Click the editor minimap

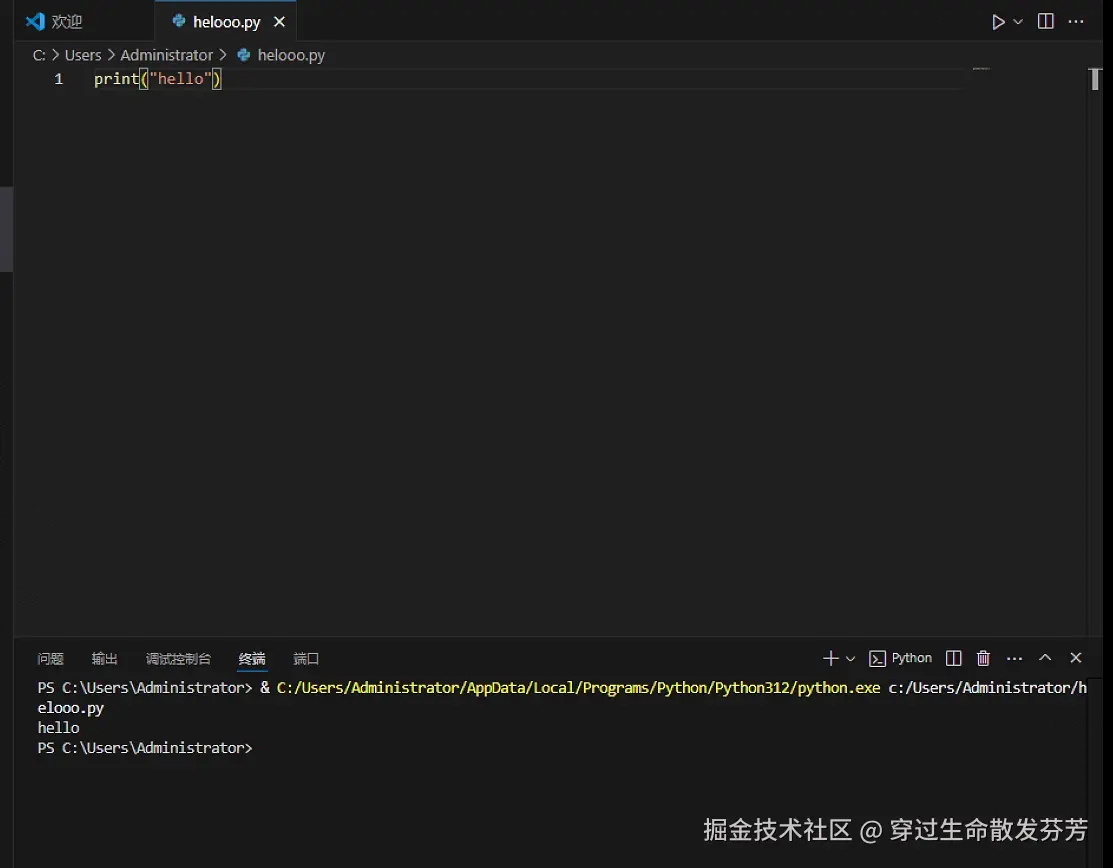coord(981,69)
